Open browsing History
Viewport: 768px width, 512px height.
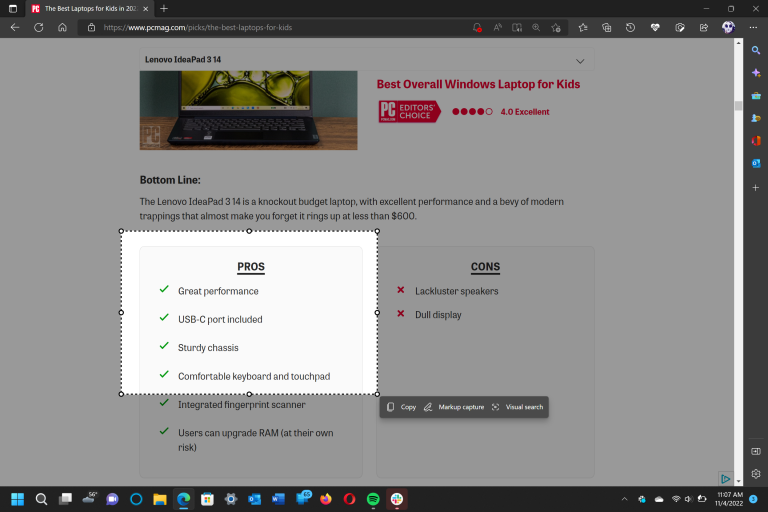pyautogui.click(x=630, y=27)
